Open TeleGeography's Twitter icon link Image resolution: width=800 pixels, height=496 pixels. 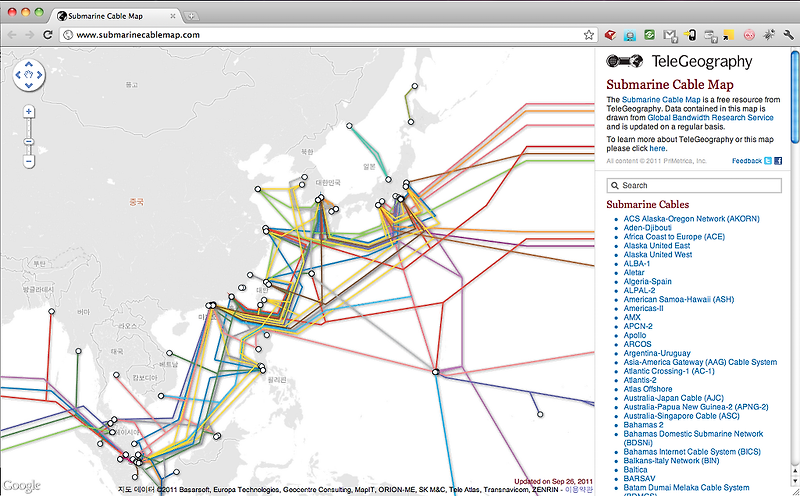[768, 161]
